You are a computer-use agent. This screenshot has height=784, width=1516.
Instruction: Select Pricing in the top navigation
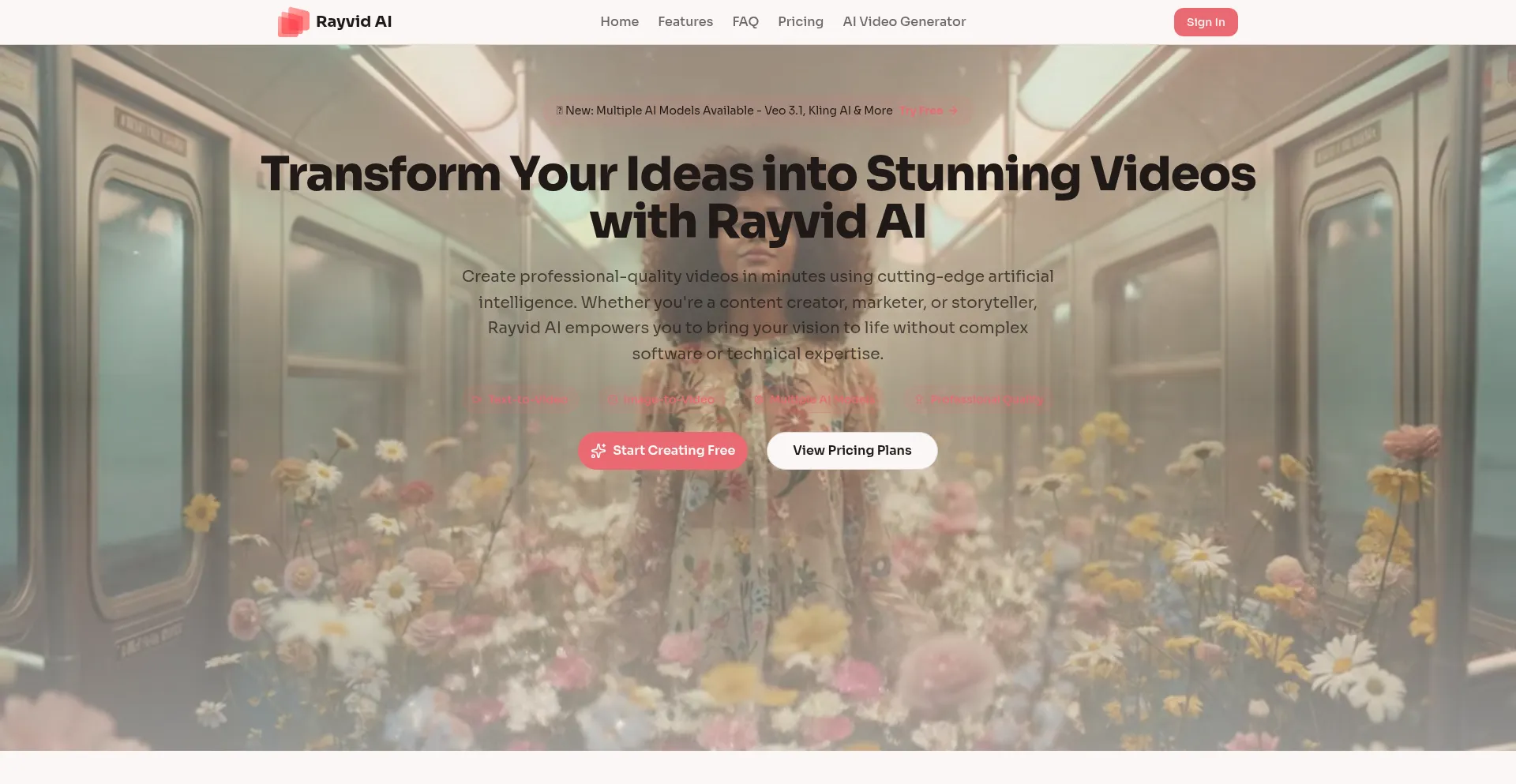tap(800, 22)
